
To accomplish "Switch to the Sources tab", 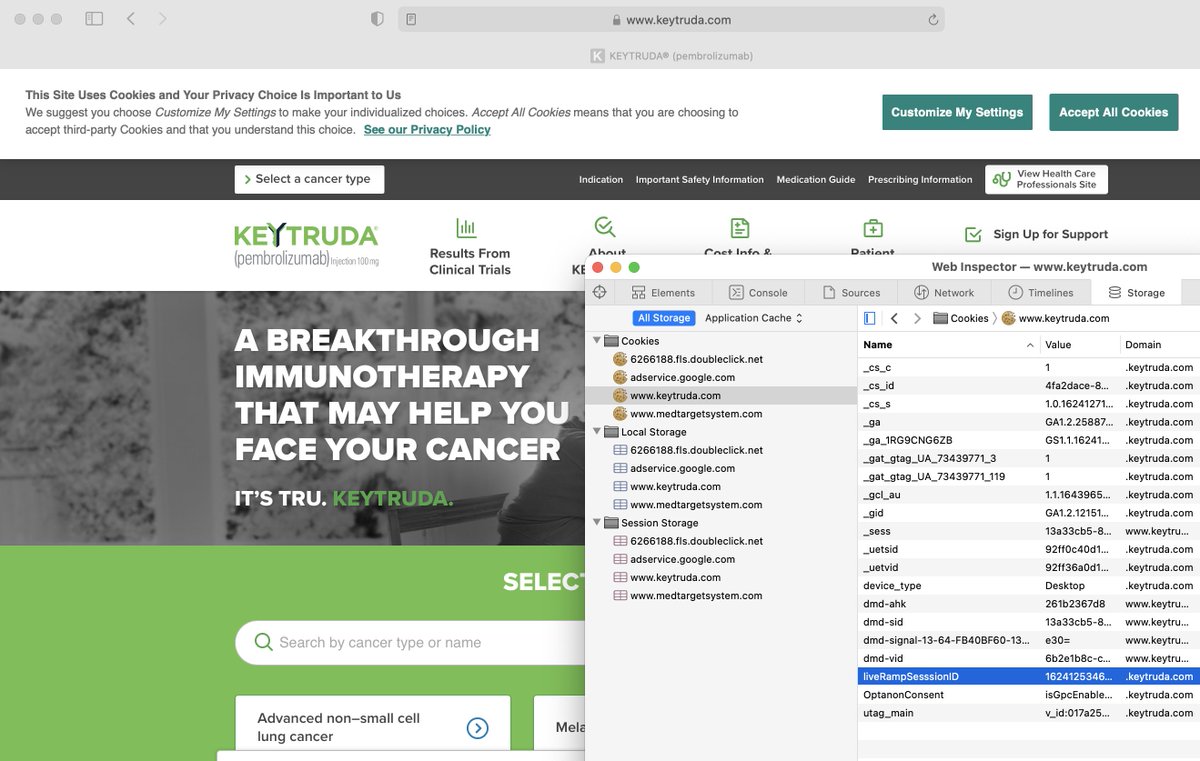I will click(851, 293).
